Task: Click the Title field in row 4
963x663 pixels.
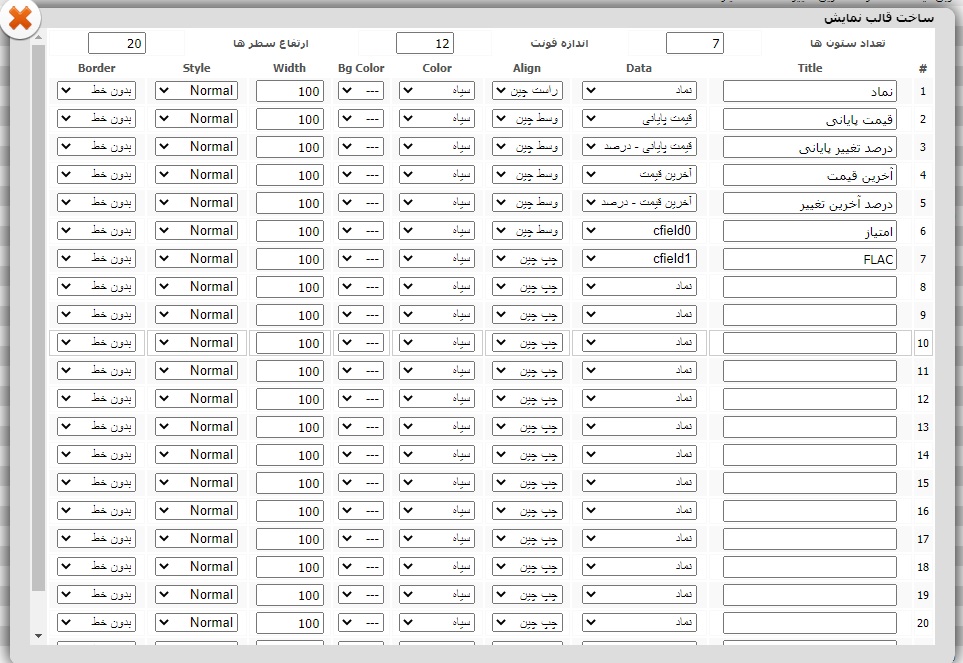Action: (809, 176)
